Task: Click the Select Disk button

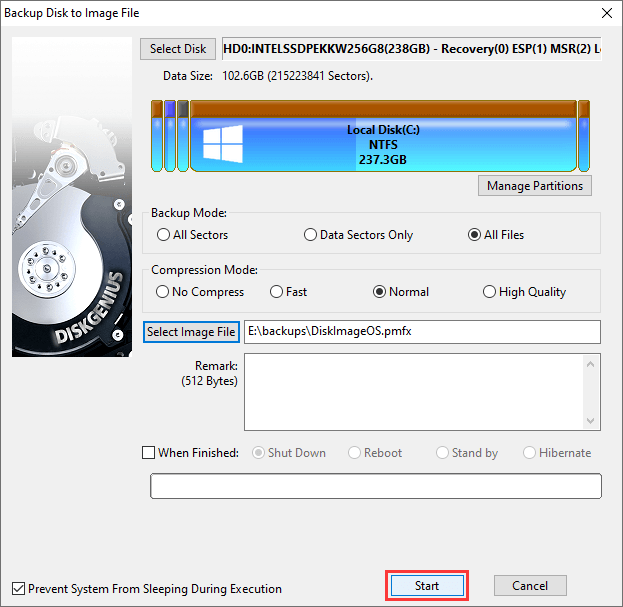Action: point(178,49)
